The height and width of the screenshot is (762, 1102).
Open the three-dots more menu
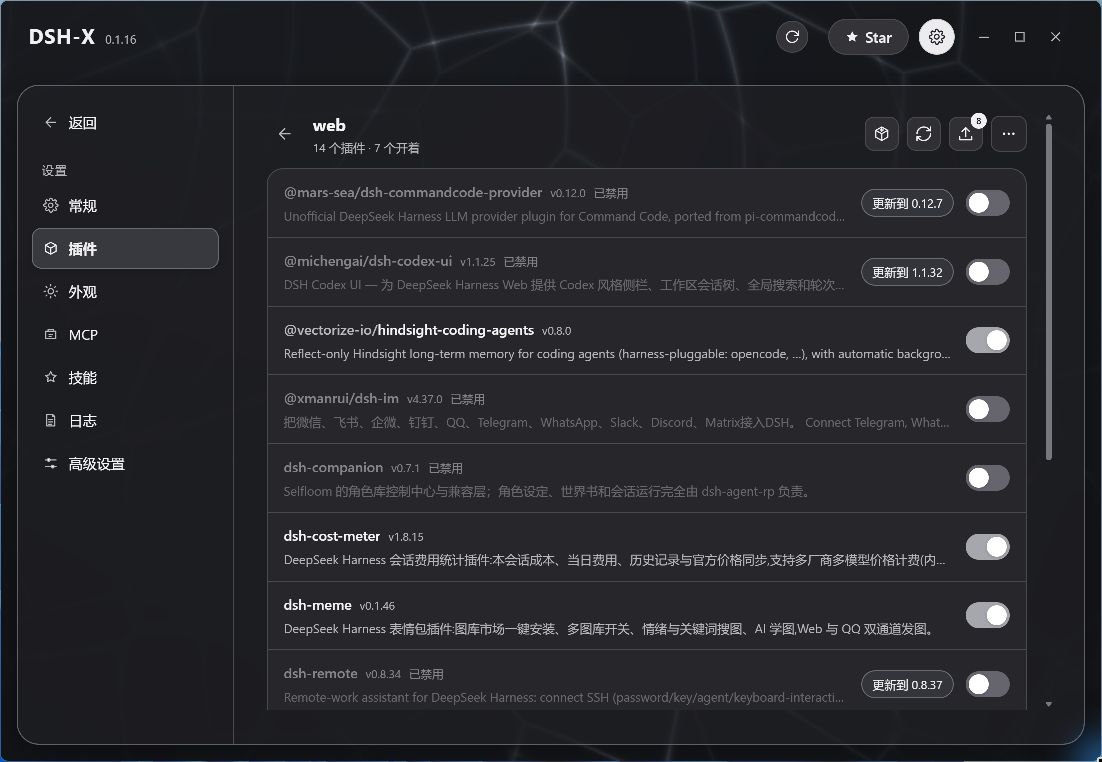click(1009, 134)
